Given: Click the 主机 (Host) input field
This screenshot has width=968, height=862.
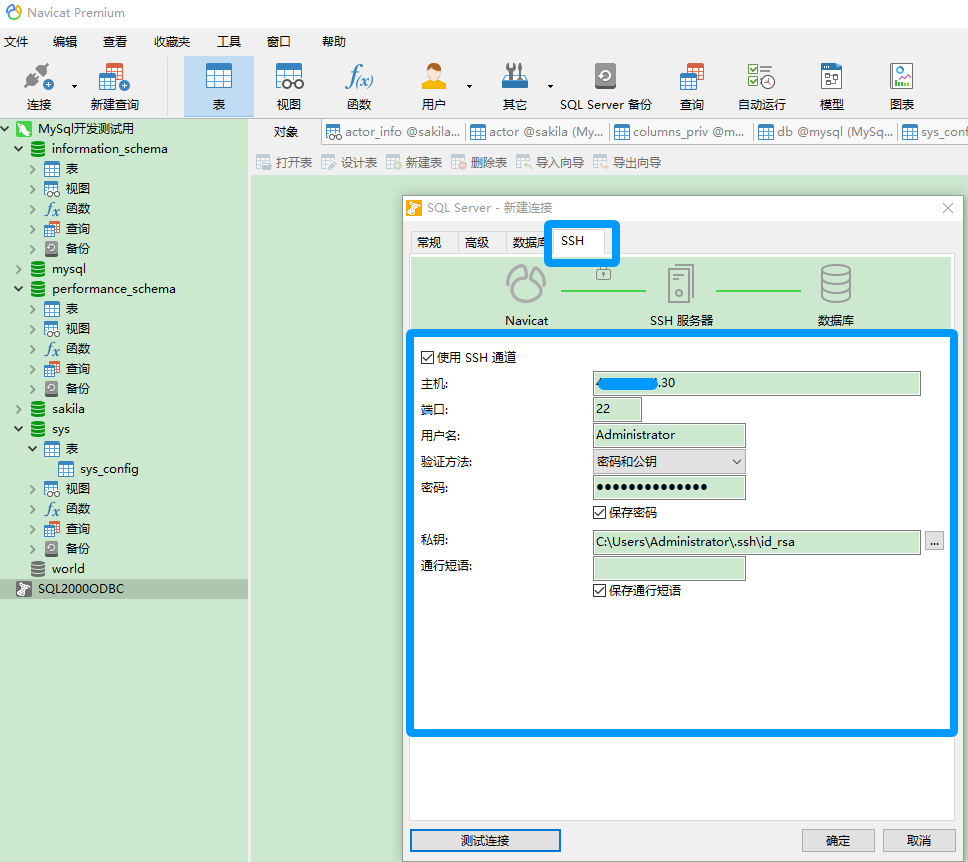Looking at the screenshot, I should (x=756, y=383).
